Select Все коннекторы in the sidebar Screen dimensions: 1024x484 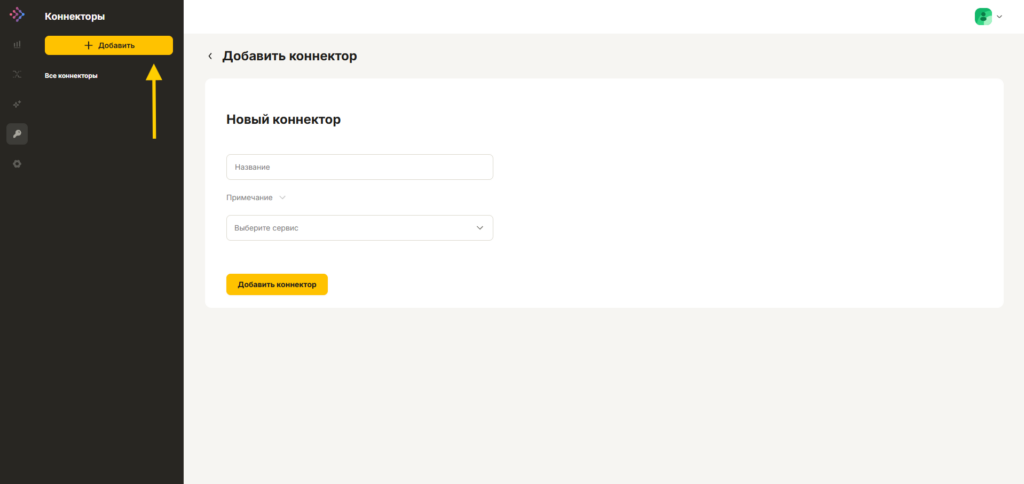[x=71, y=75]
